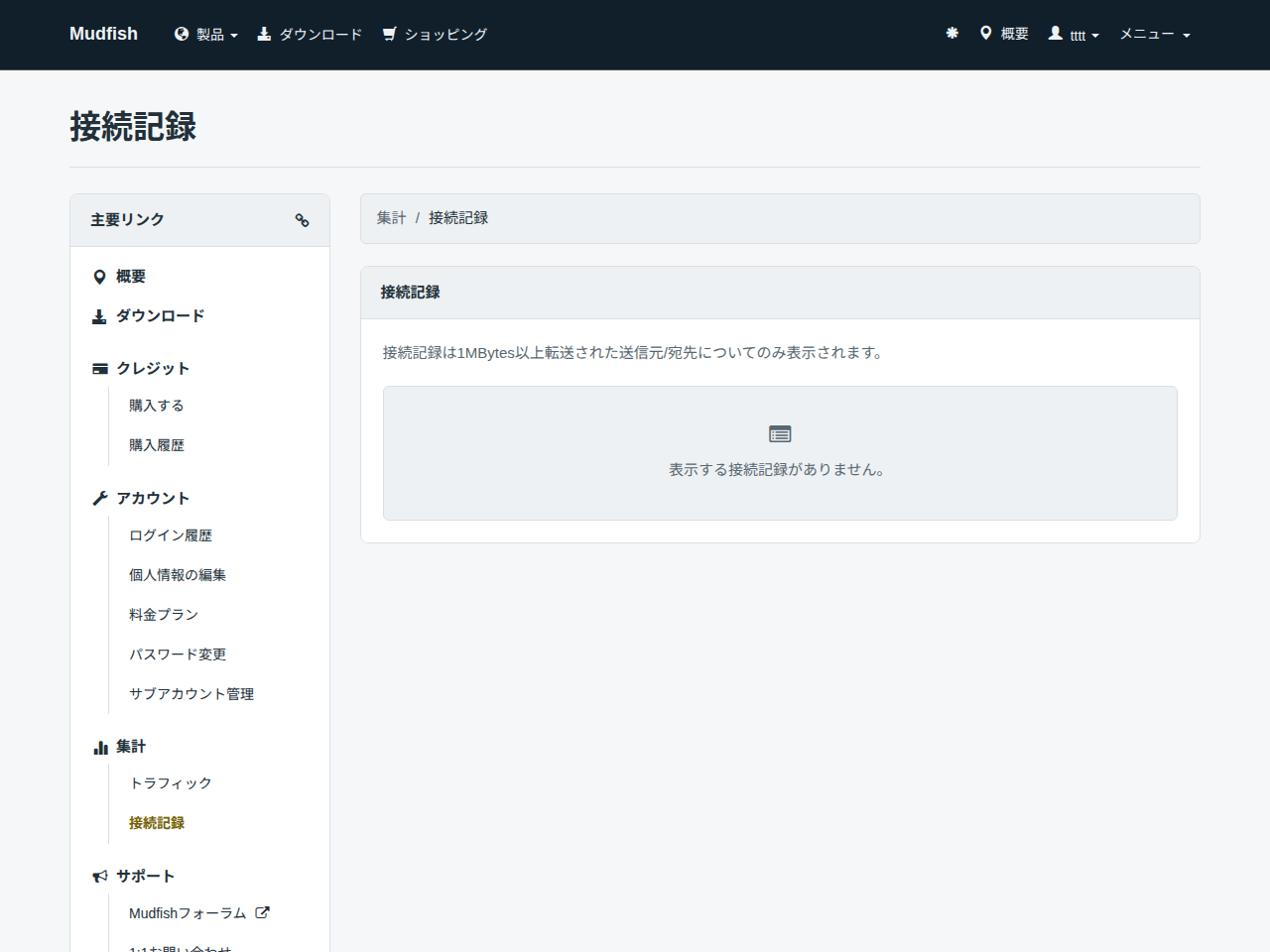Expand the tttt user dropdown
Image resolution: width=1270 pixels, height=952 pixels.
pyautogui.click(x=1075, y=35)
